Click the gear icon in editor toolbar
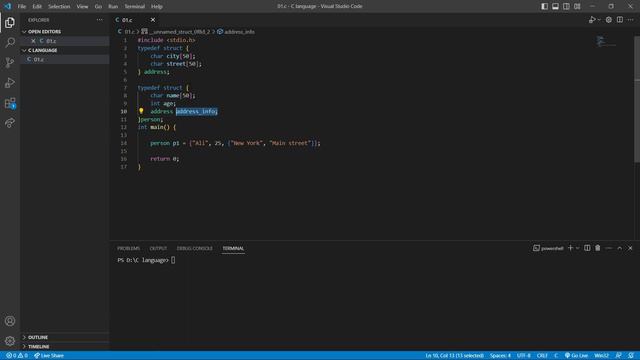Image resolution: width=640 pixels, height=360 pixels. pos(609,20)
